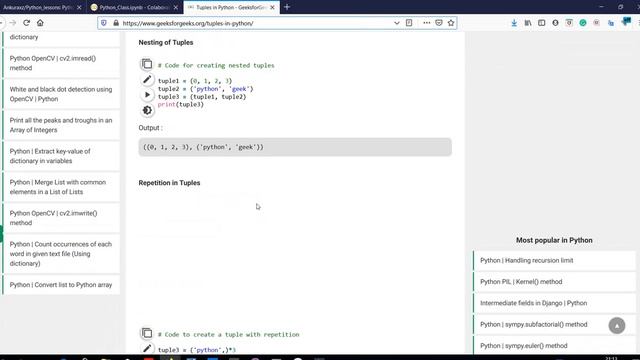Select the Tuples in Python GeeksforGeeks tab

231,7
